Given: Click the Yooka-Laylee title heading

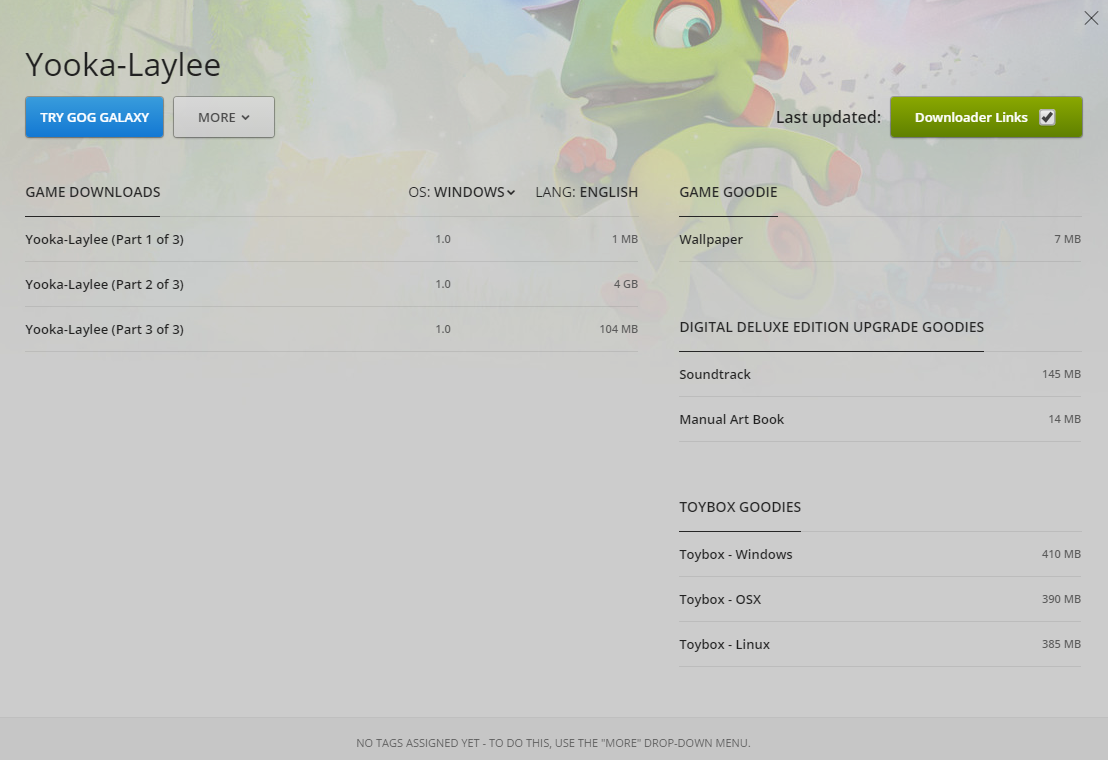Looking at the screenshot, I should point(123,65).
